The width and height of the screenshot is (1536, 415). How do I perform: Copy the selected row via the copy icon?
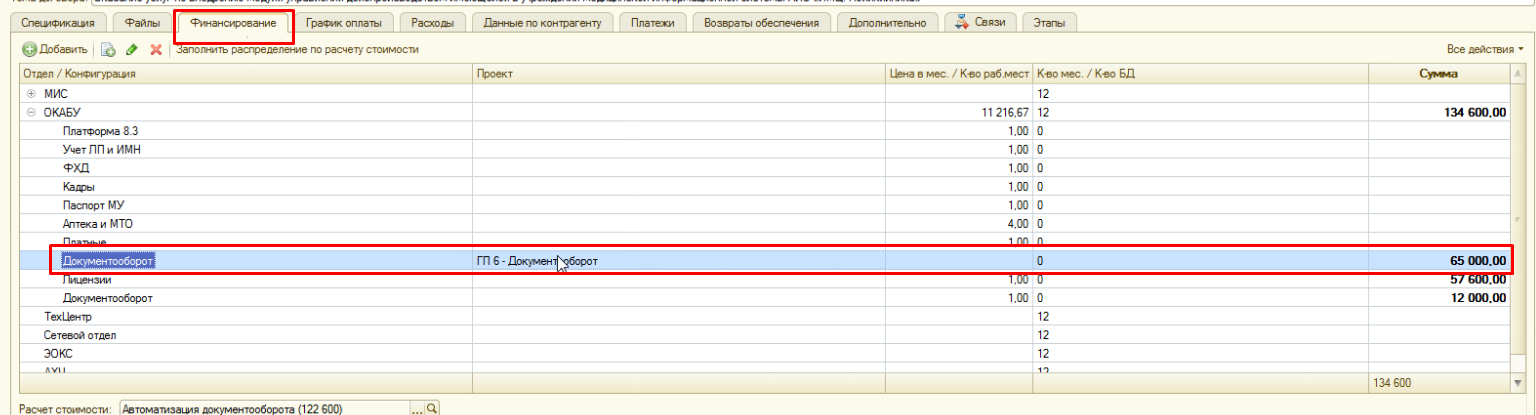pos(108,49)
